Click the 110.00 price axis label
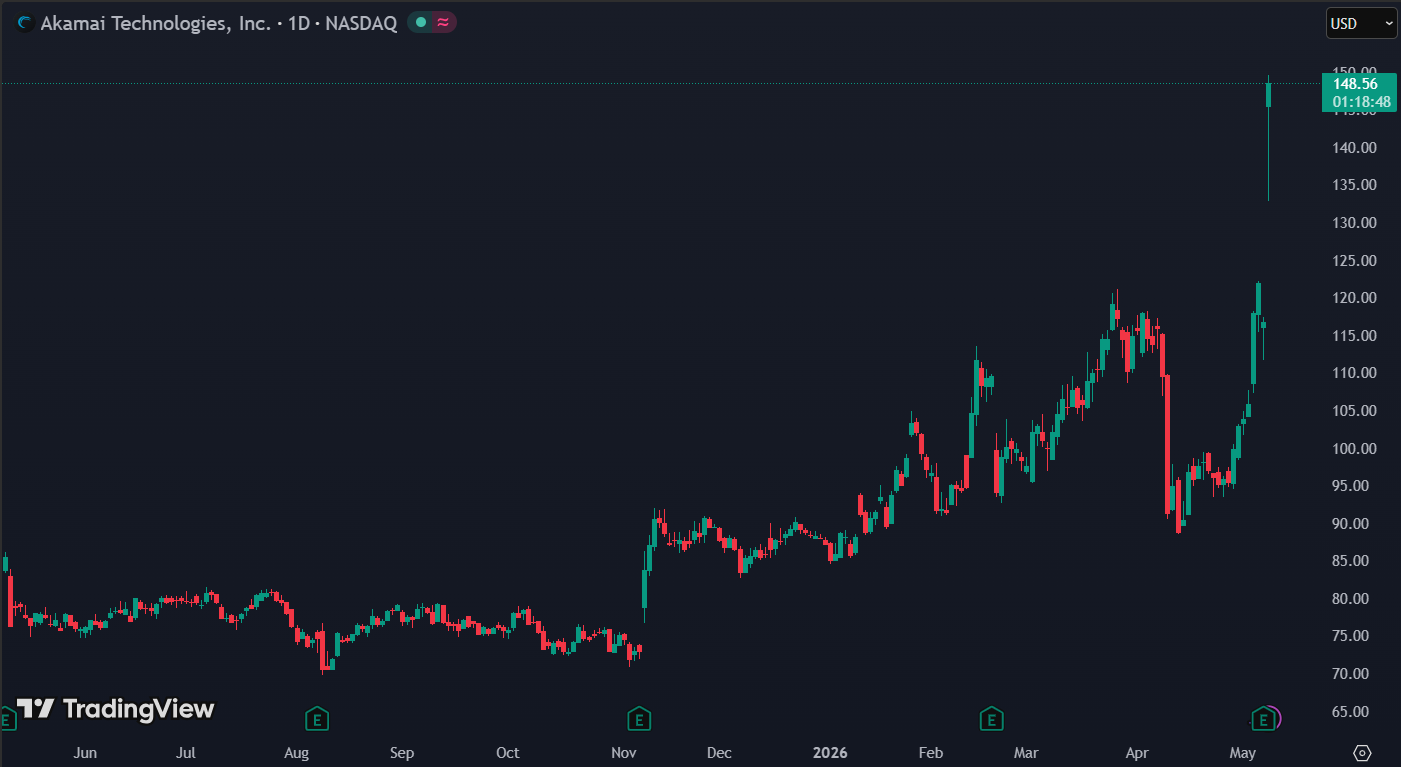1401x767 pixels. tap(1355, 373)
